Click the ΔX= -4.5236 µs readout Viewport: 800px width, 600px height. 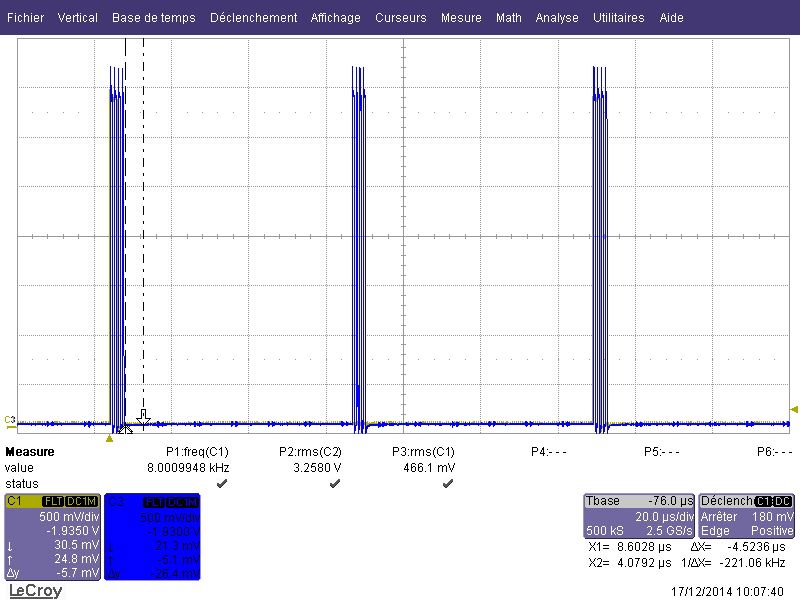(x=738, y=547)
